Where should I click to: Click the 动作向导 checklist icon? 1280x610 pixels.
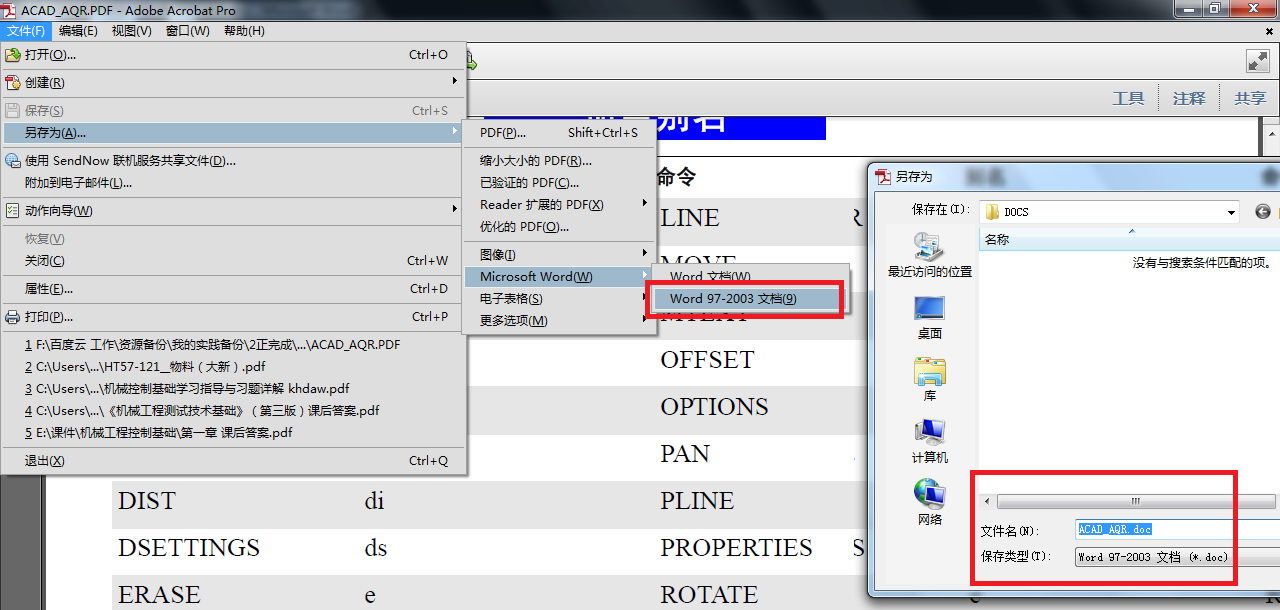click(13, 211)
